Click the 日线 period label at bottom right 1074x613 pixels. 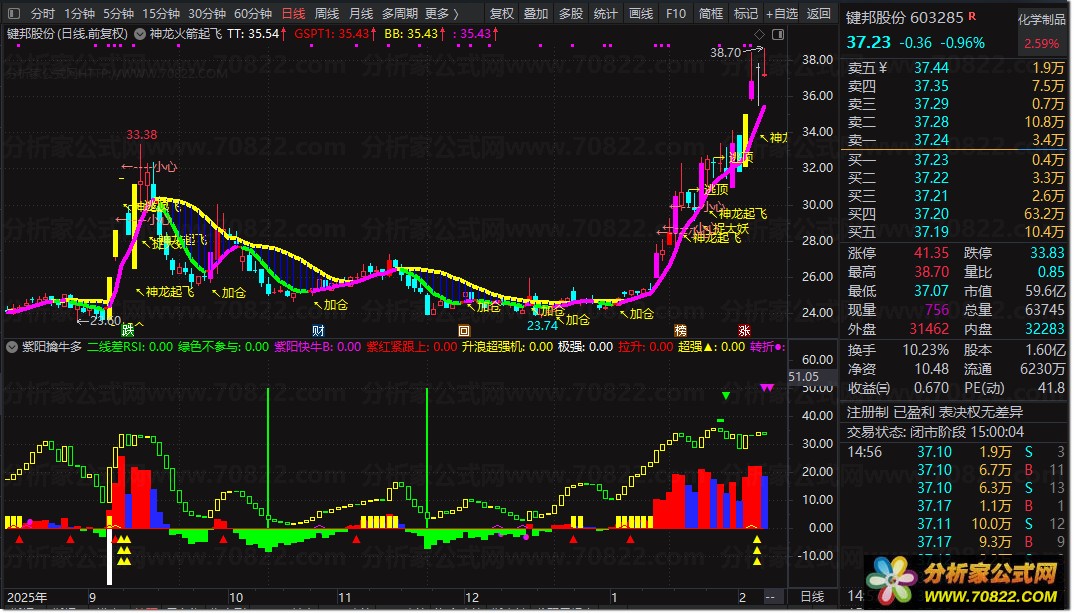812,597
